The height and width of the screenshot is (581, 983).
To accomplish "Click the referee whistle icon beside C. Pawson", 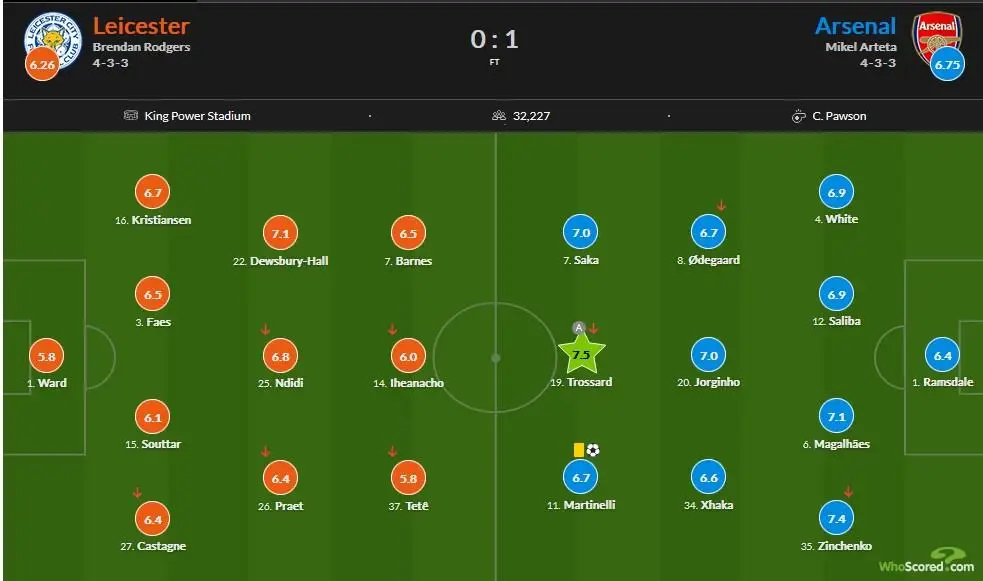I will [x=798, y=116].
